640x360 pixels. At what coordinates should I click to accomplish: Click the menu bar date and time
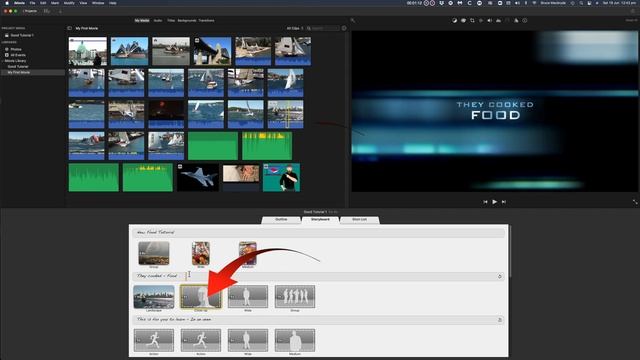coord(620,3)
